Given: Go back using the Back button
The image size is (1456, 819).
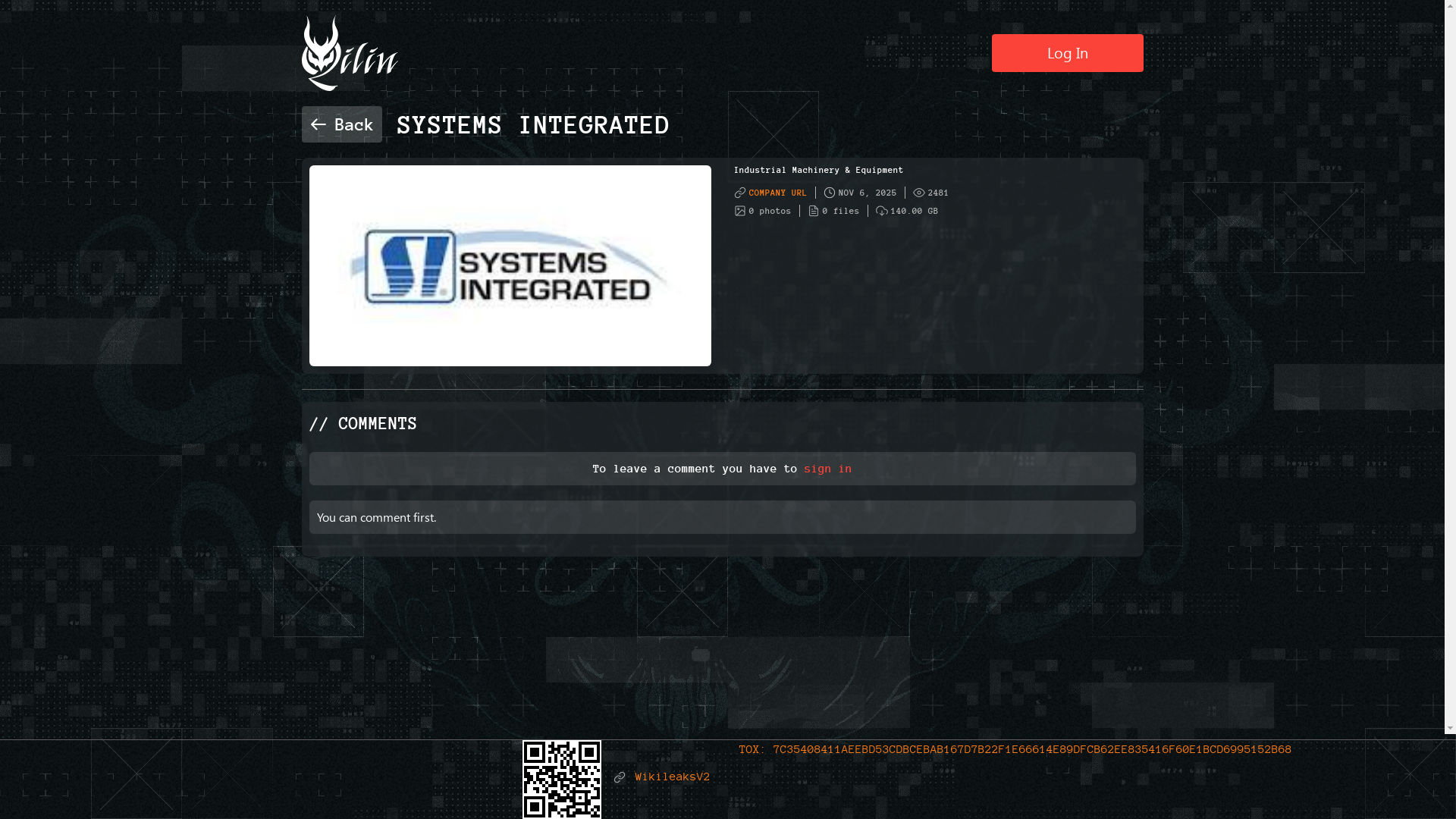Looking at the screenshot, I should [x=342, y=124].
